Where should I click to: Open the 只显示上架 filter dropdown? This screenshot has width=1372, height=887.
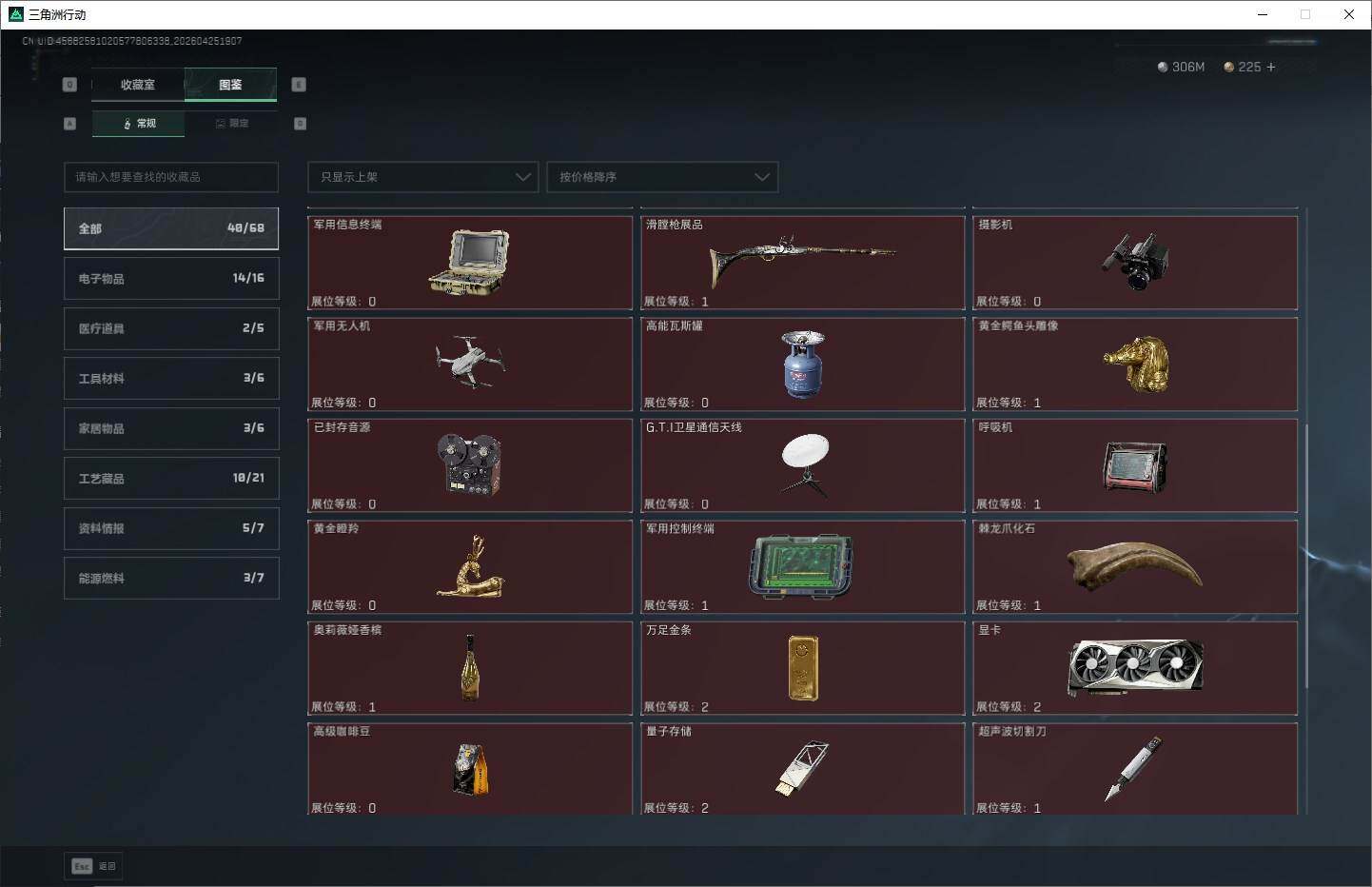423,177
